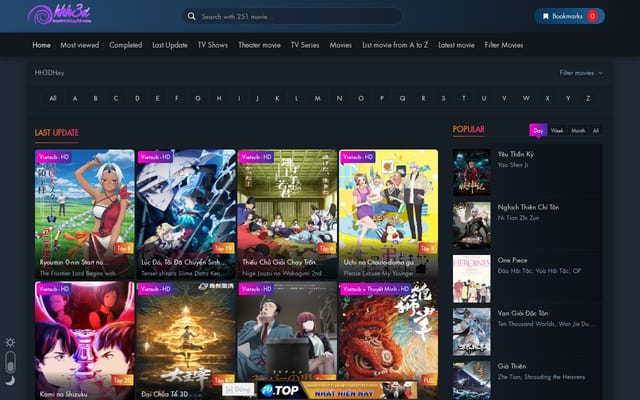Viewport: 640px width, 400px height.
Task: Filter movies by letter S
Action: pos(444,98)
